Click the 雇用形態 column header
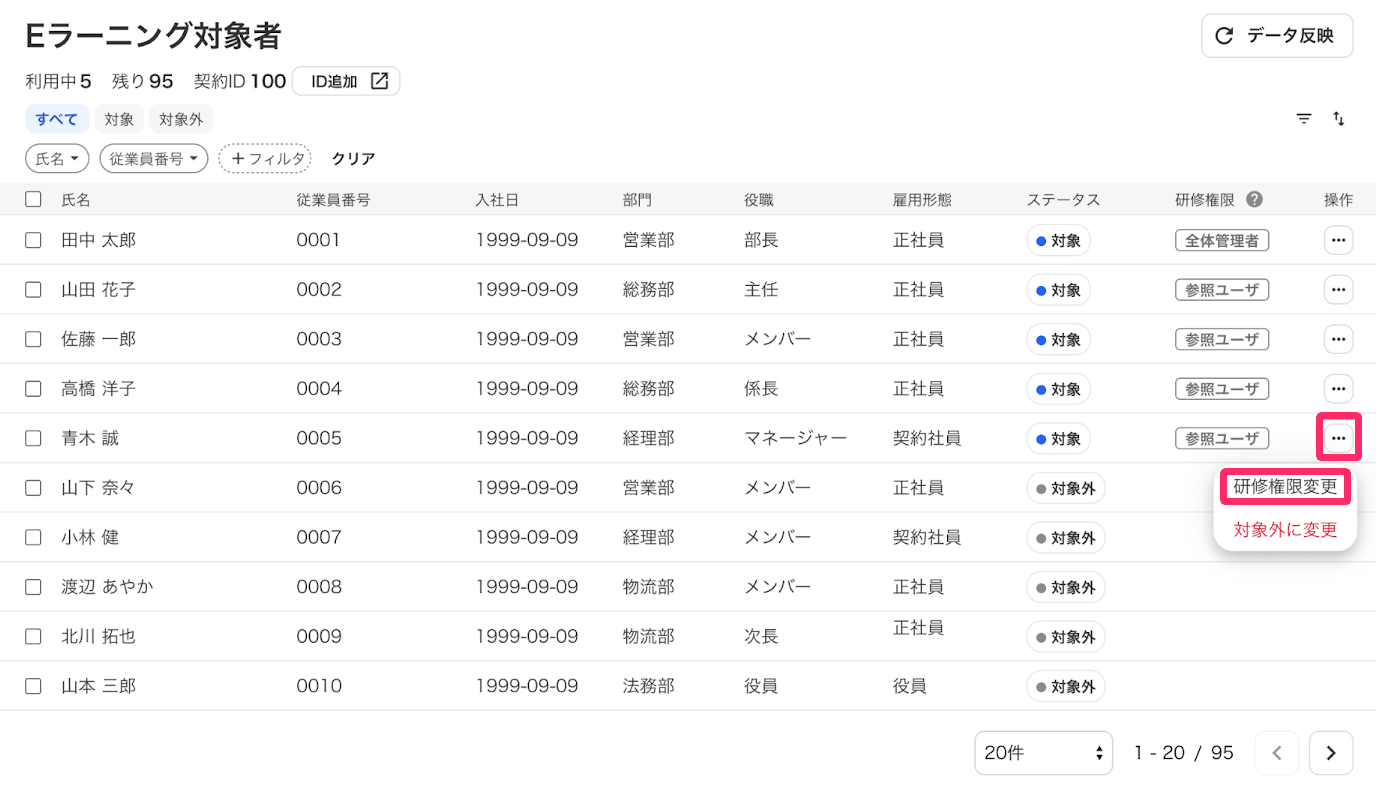 [x=922, y=199]
